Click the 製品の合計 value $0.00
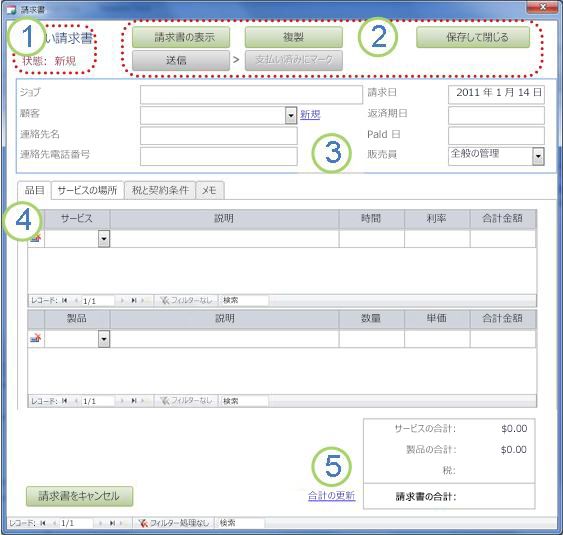Screen dimensions: 563x535 tap(514, 449)
